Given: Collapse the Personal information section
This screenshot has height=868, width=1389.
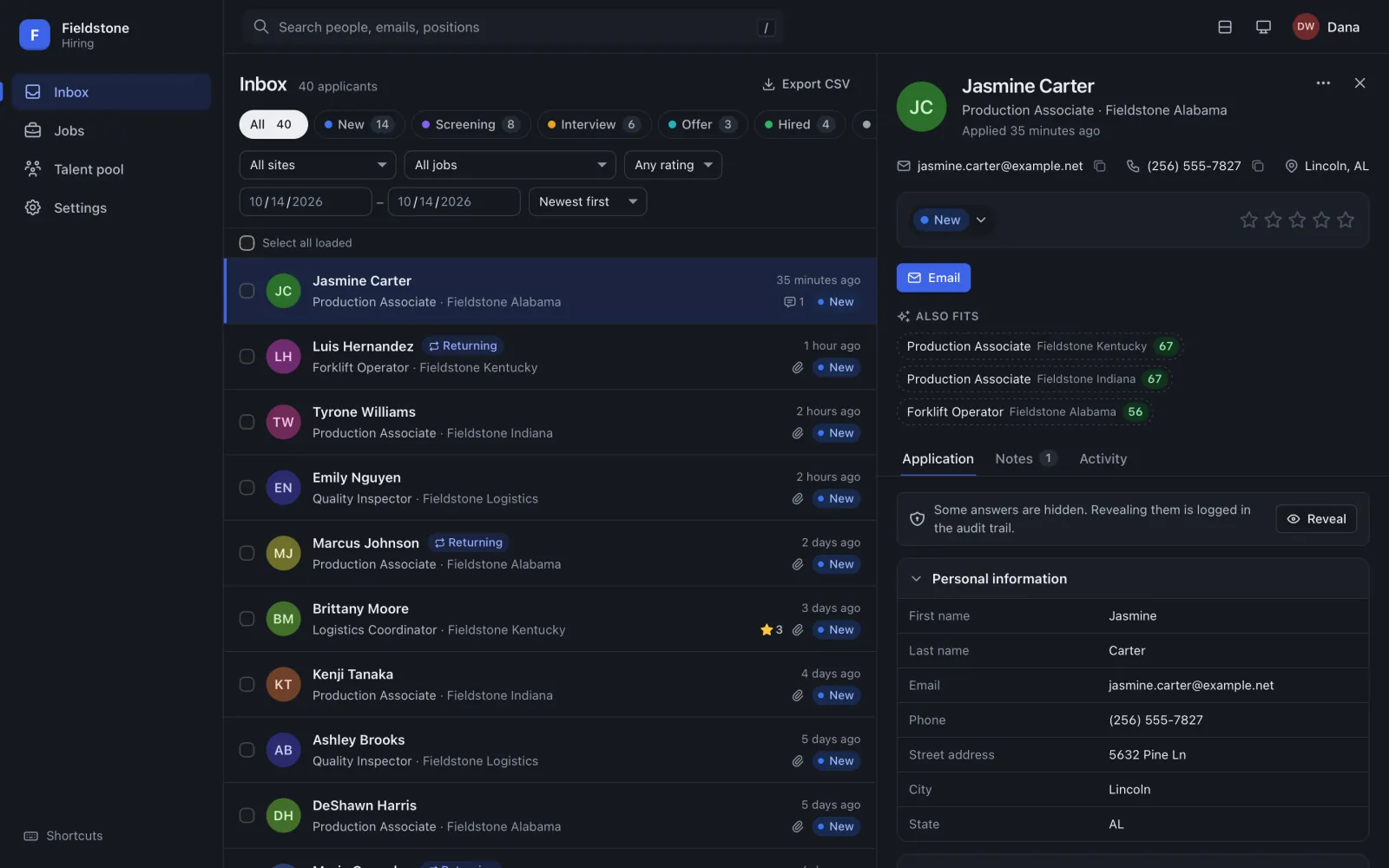Looking at the screenshot, I should [1132, 579].
